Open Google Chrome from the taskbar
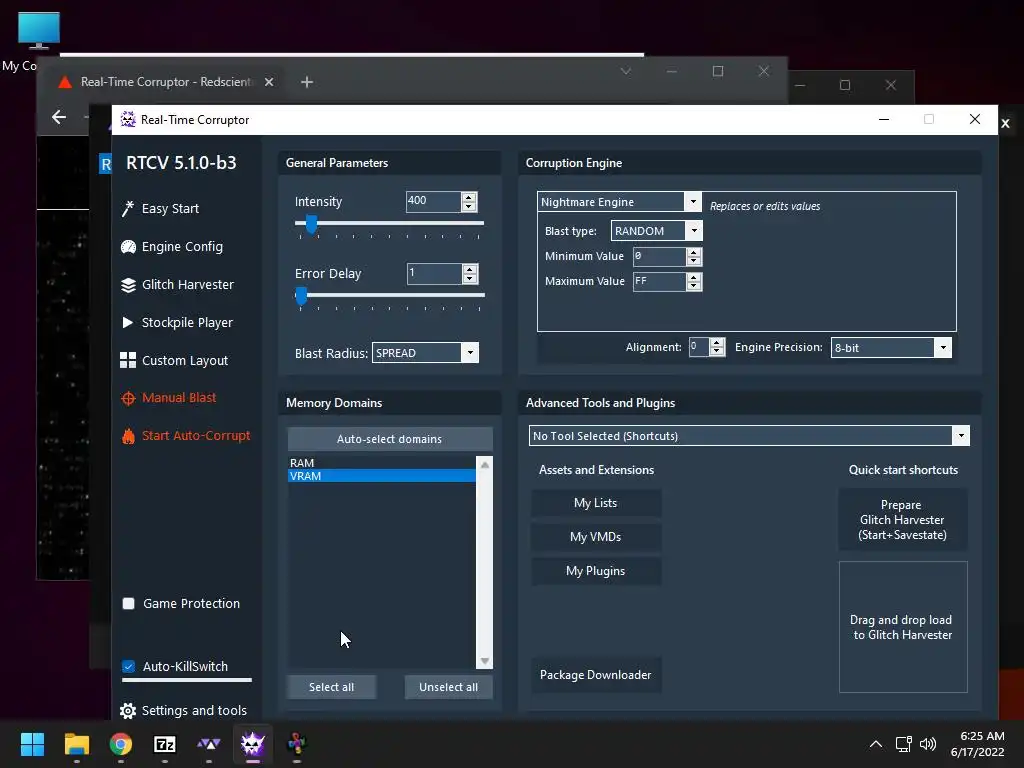This screenshot has width=1024, height=768. click(121, 744)
